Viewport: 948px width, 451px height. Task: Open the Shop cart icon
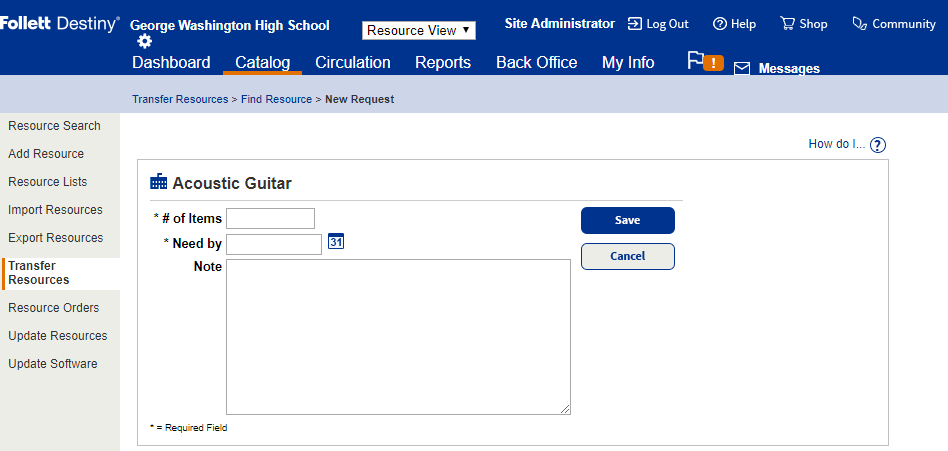point(788,24)
